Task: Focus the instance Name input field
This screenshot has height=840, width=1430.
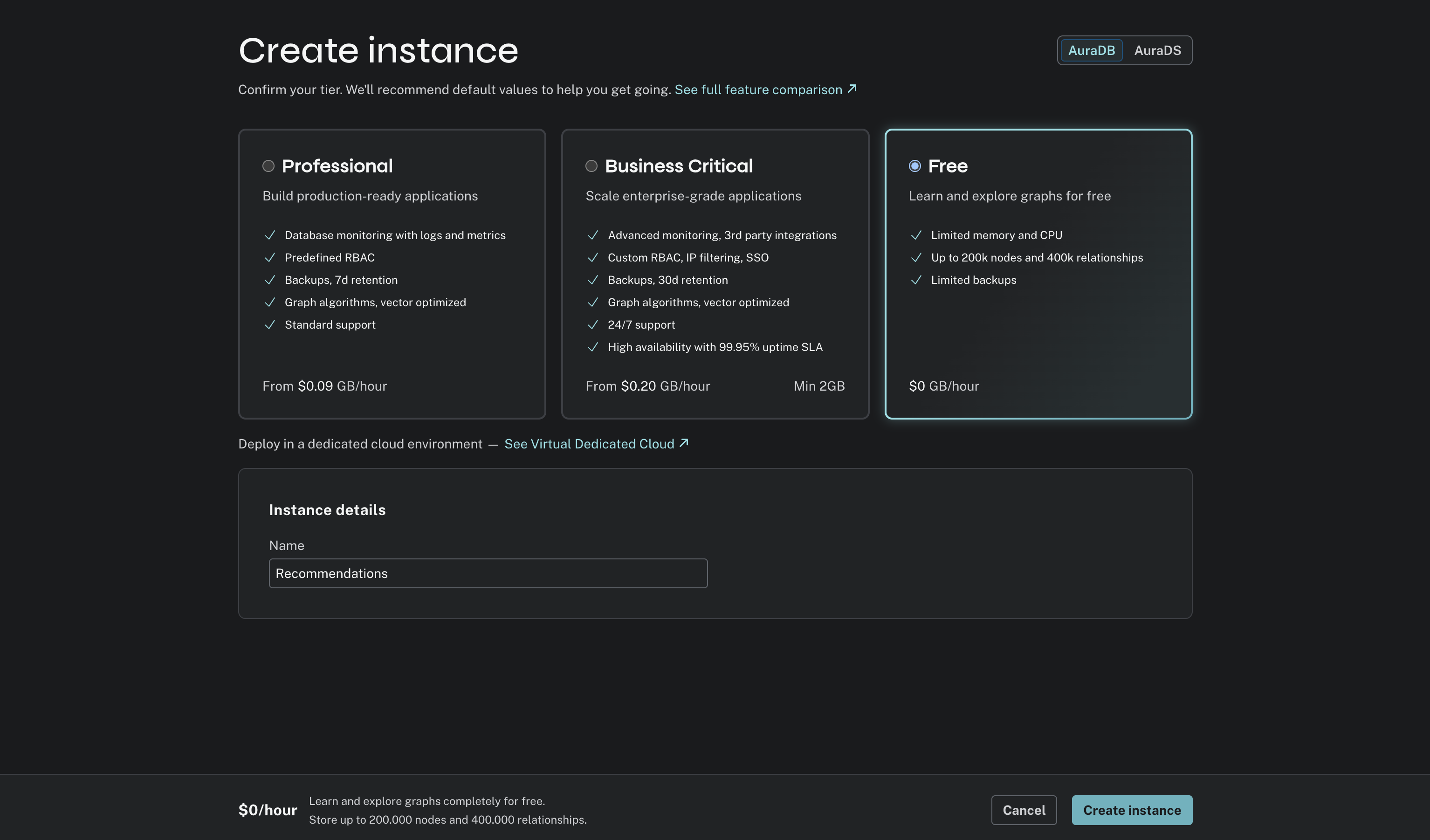Action: tap(488, 573)
